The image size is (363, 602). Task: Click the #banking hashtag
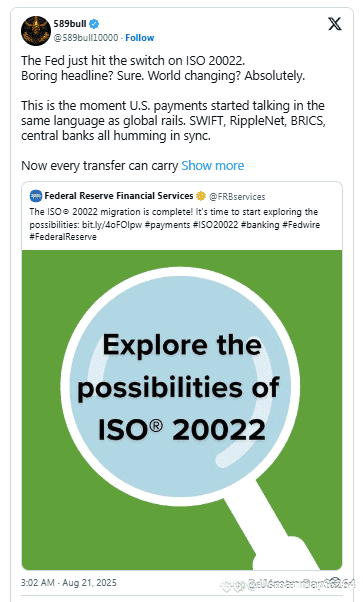(260, 225)
